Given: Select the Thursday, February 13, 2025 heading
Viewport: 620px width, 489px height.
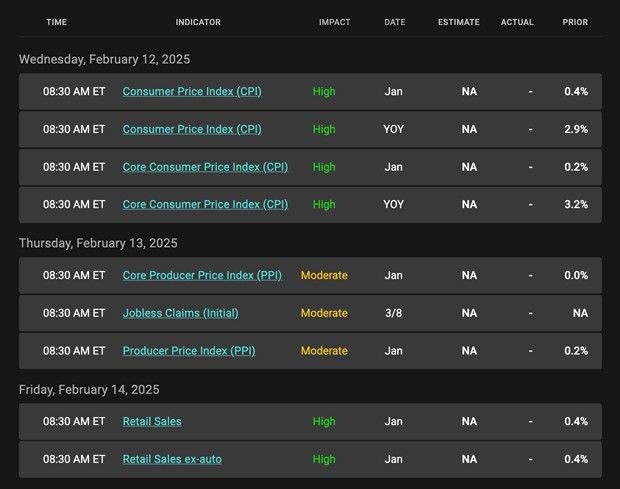Looking at the screenshot, I should [98, 243].
